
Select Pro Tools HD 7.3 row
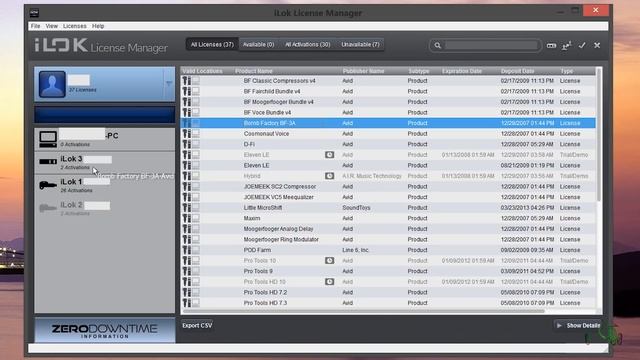pos(388,303)
